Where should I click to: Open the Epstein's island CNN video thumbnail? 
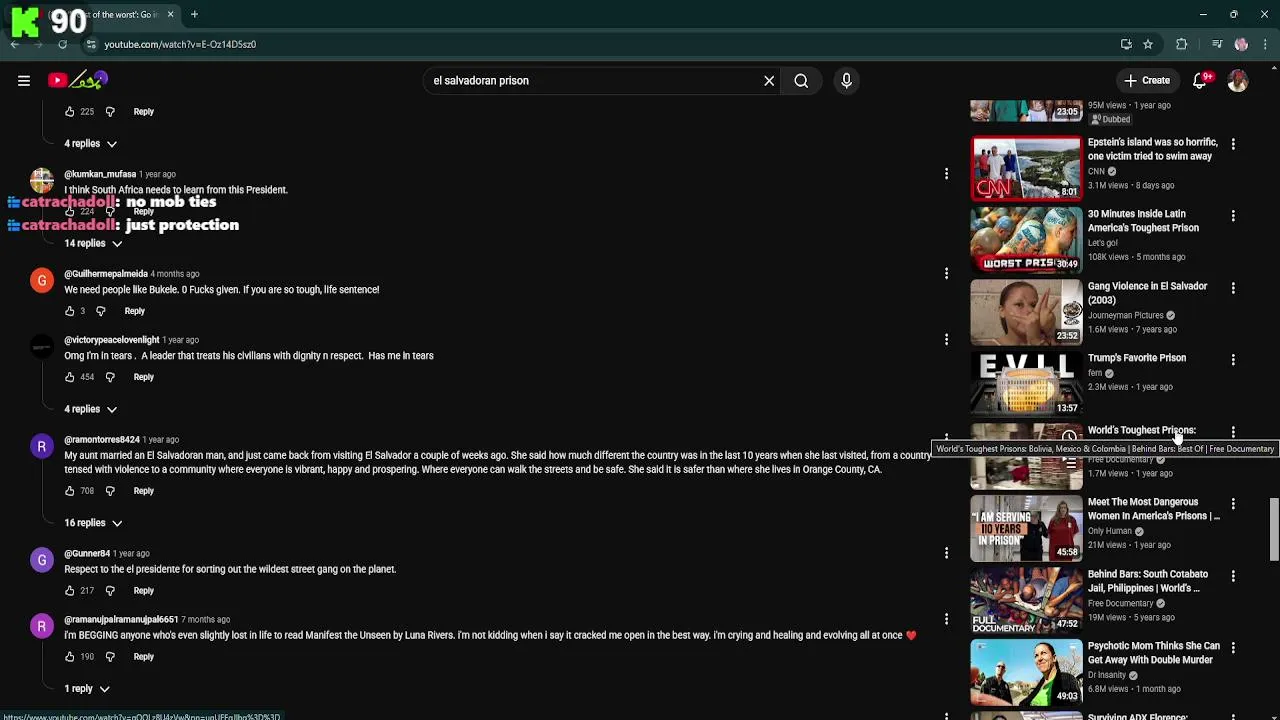pos(1026,168)
